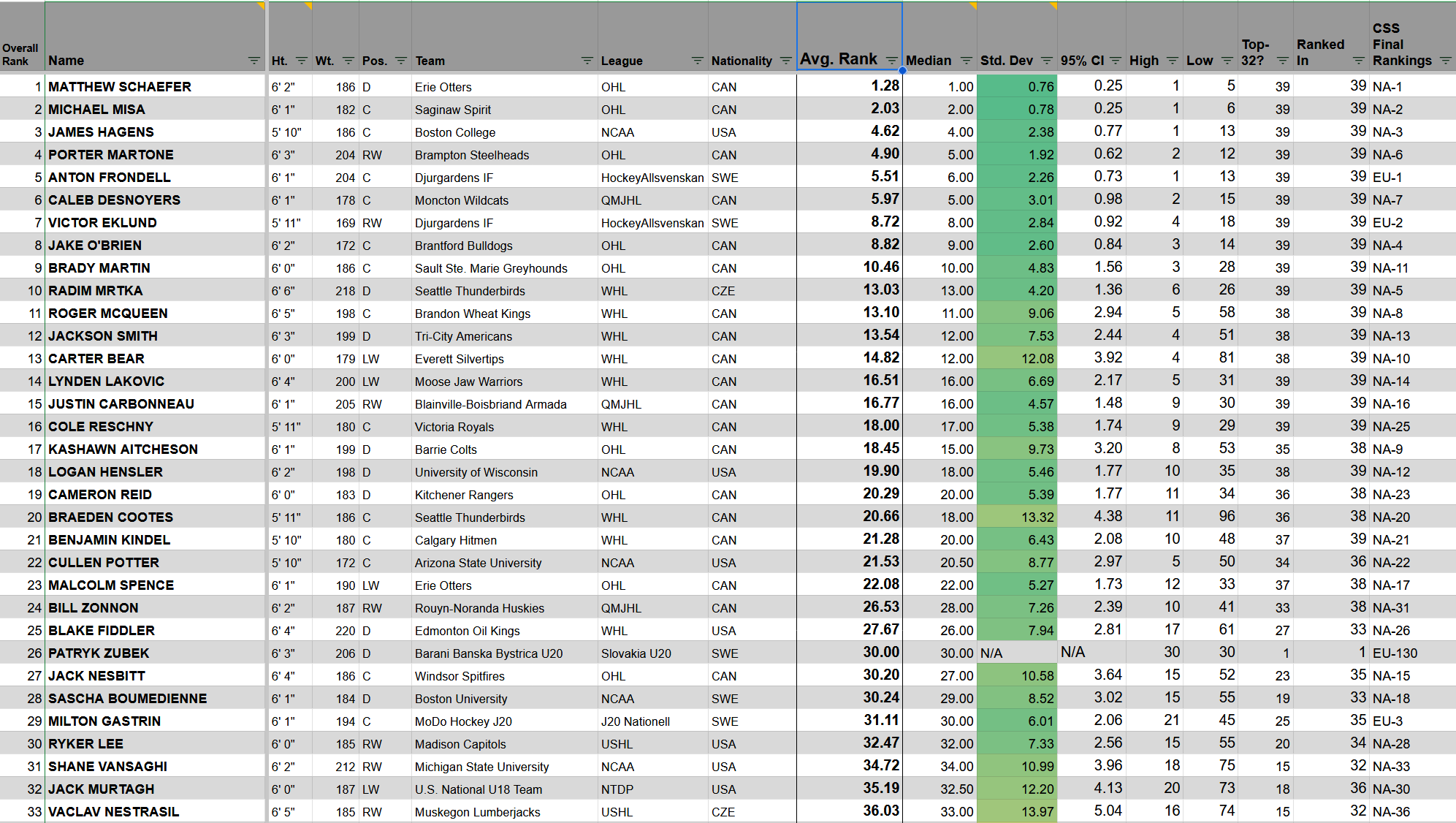Image resolution: width=1456 pixels, height=823 pixels.
Task: Click the Pos. column filter icon
Action: 400,61
